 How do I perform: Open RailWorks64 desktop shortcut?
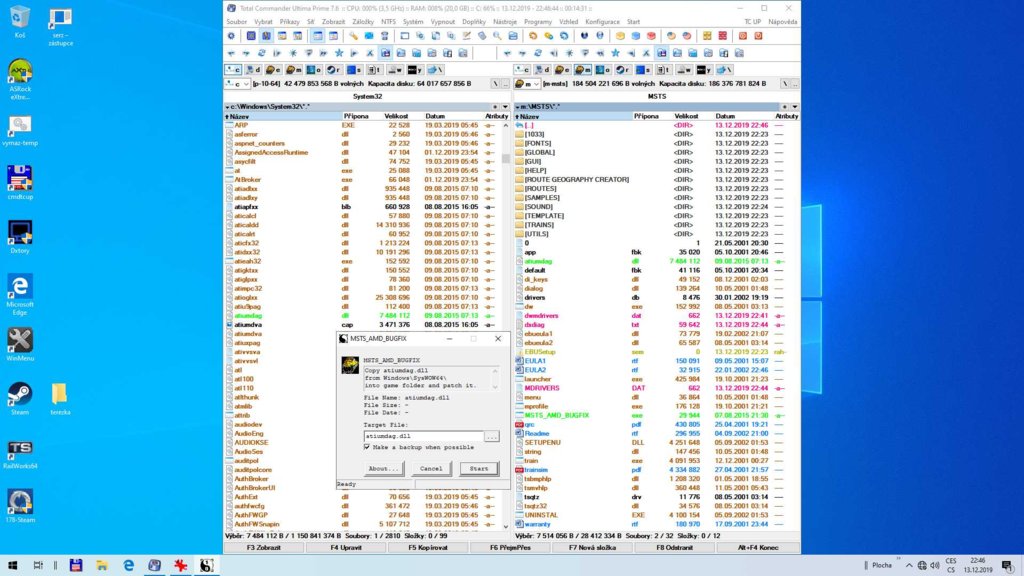(19, 450)
